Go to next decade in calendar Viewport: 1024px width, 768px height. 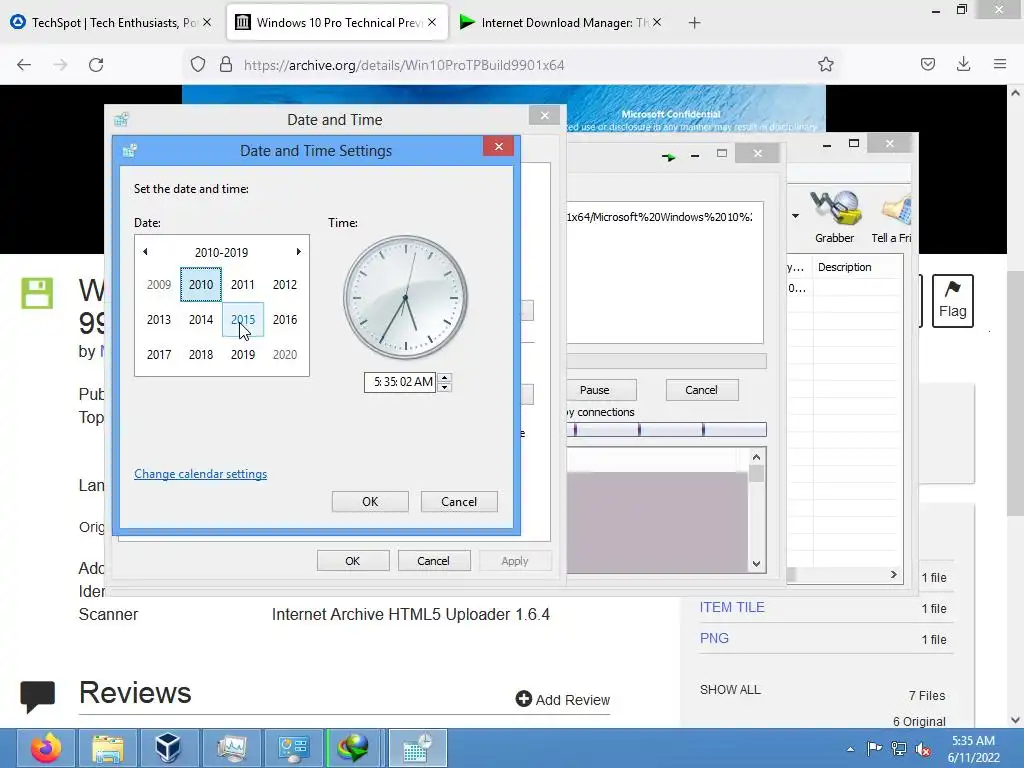click(298, 251)
